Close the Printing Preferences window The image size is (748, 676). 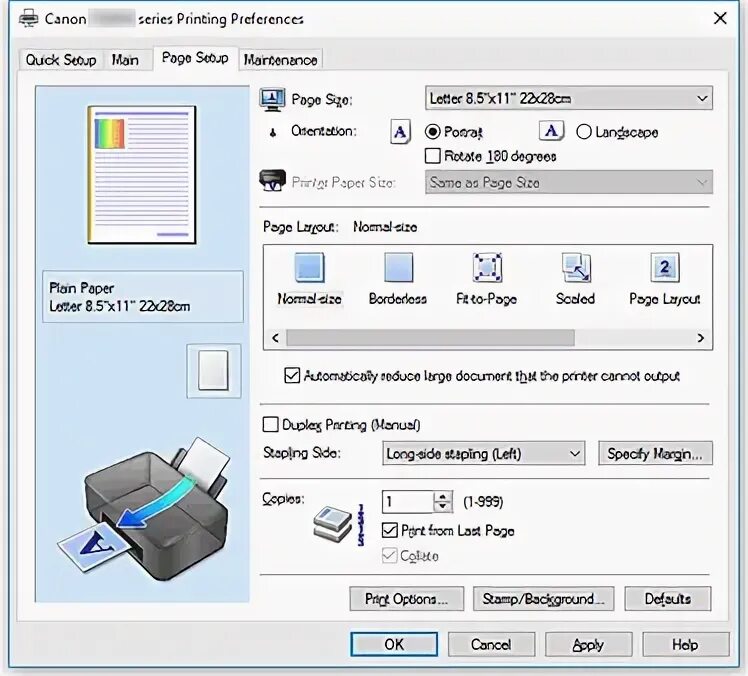(x=720, y=19)
